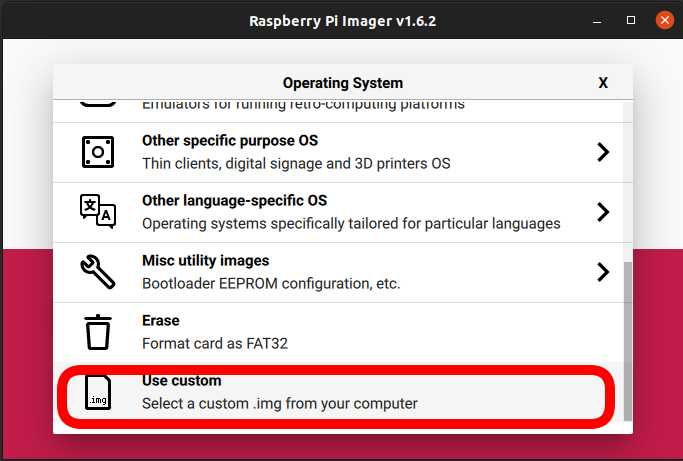This screenshot has width=683, height=461.
Task: Click the .img file icon
Action: [x=98, y=392]
